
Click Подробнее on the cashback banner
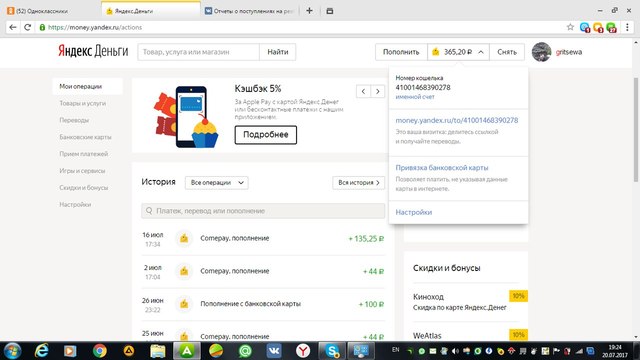(266, 135)
